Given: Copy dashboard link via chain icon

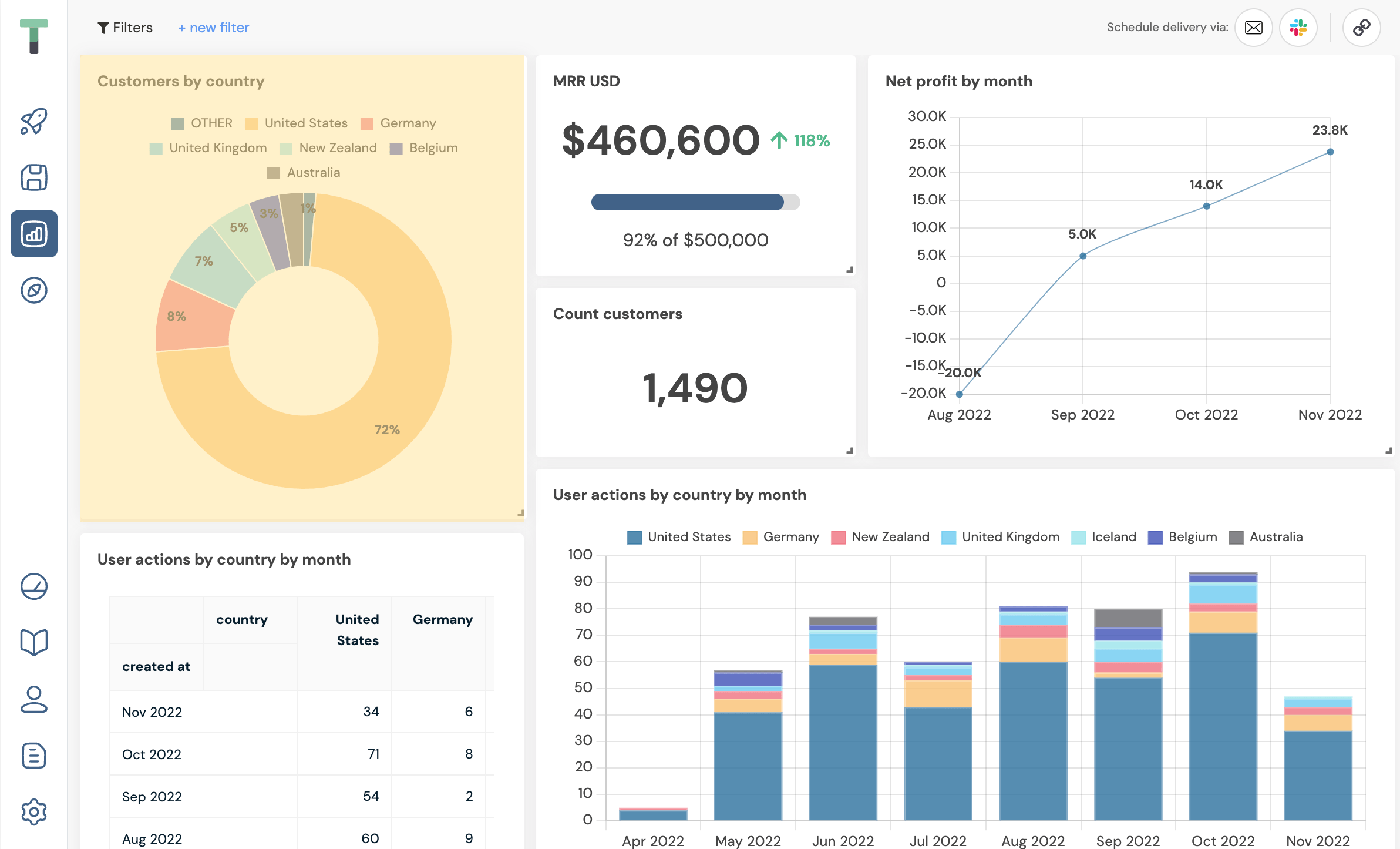Looking at the screenshot, I should coord(1361,28).
